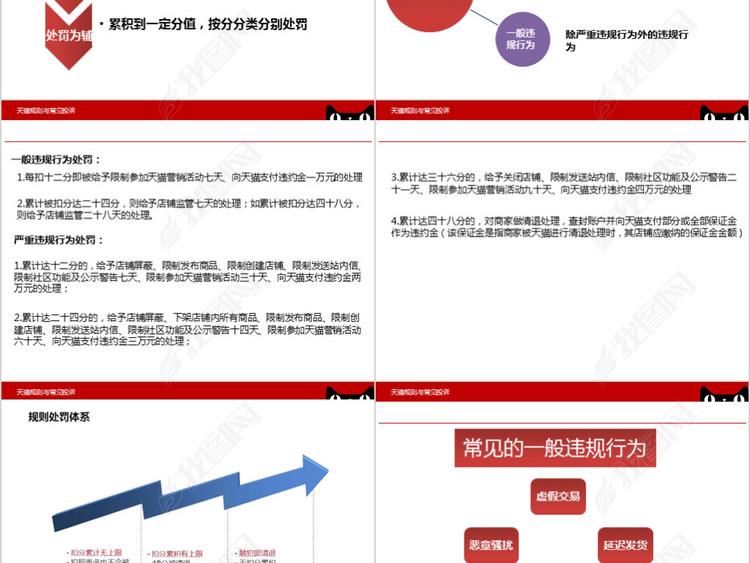Image resolution: width=750 pixels, height=563 pixels.
Task: Click the 延迟发货 red box
Action: click(625, 545)
